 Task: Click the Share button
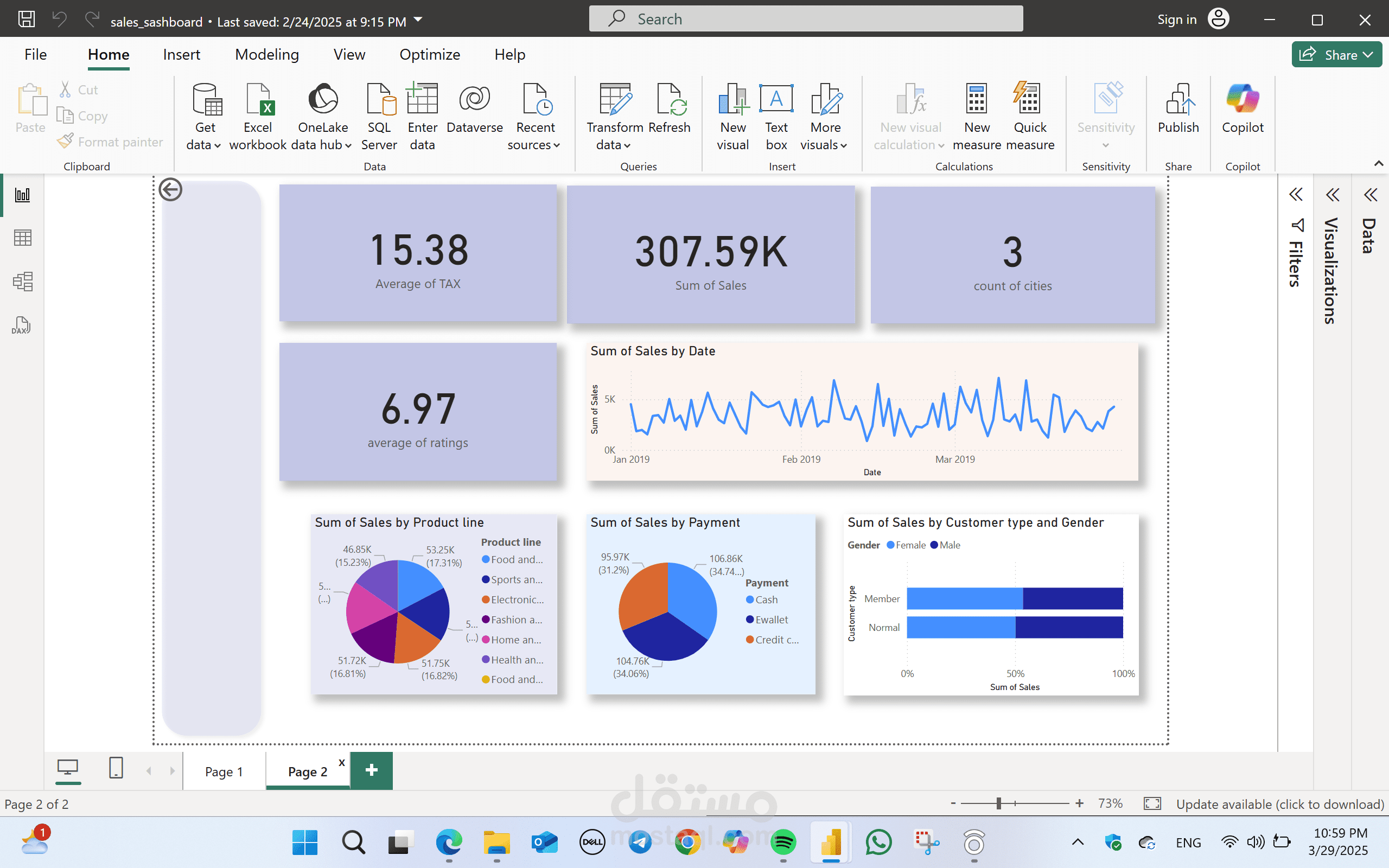(1336, 55)
